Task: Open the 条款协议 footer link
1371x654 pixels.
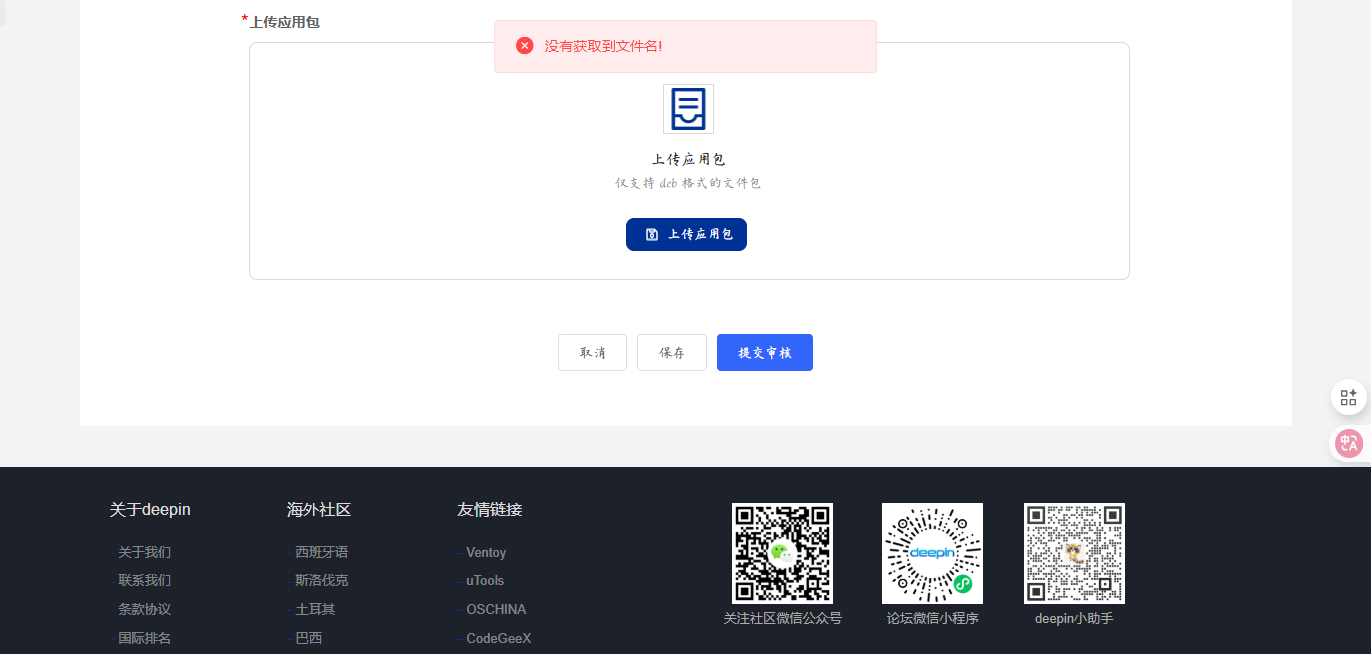Action: click(x=144, y=609)
